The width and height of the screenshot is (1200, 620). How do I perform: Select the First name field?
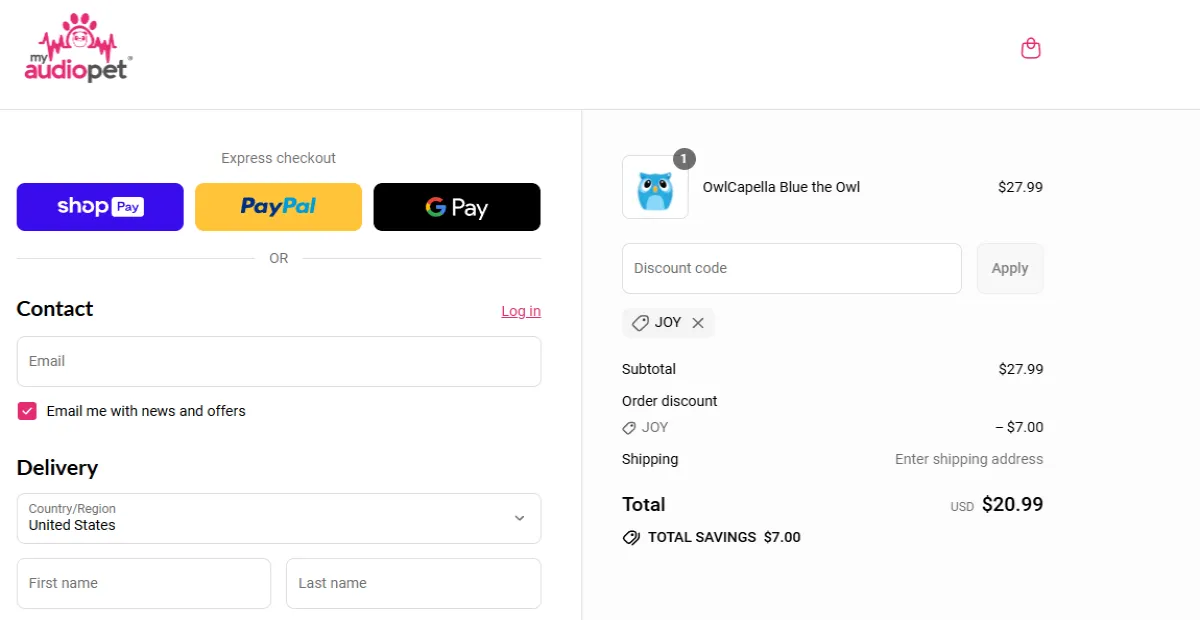(144, 583)
